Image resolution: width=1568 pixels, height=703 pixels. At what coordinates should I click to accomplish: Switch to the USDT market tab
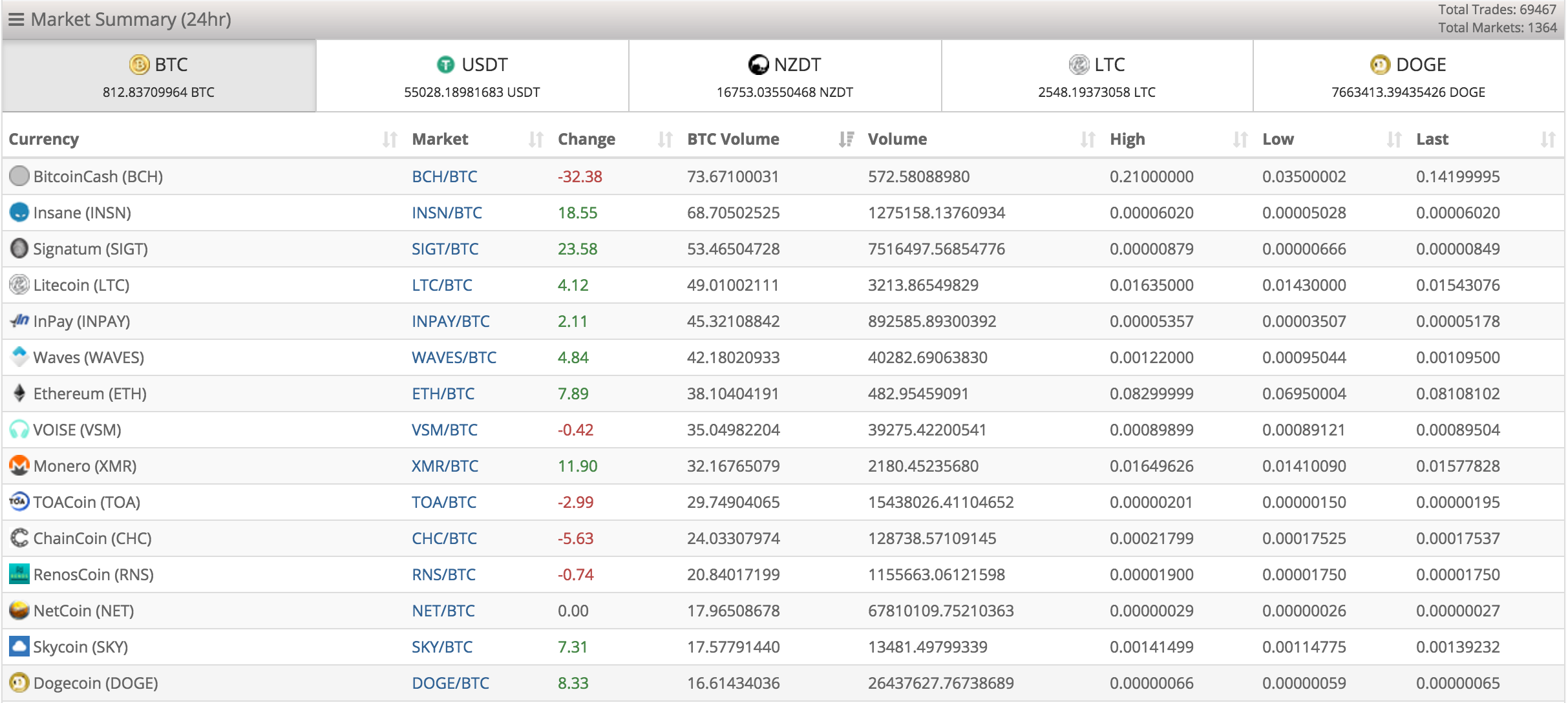[472, 76]
